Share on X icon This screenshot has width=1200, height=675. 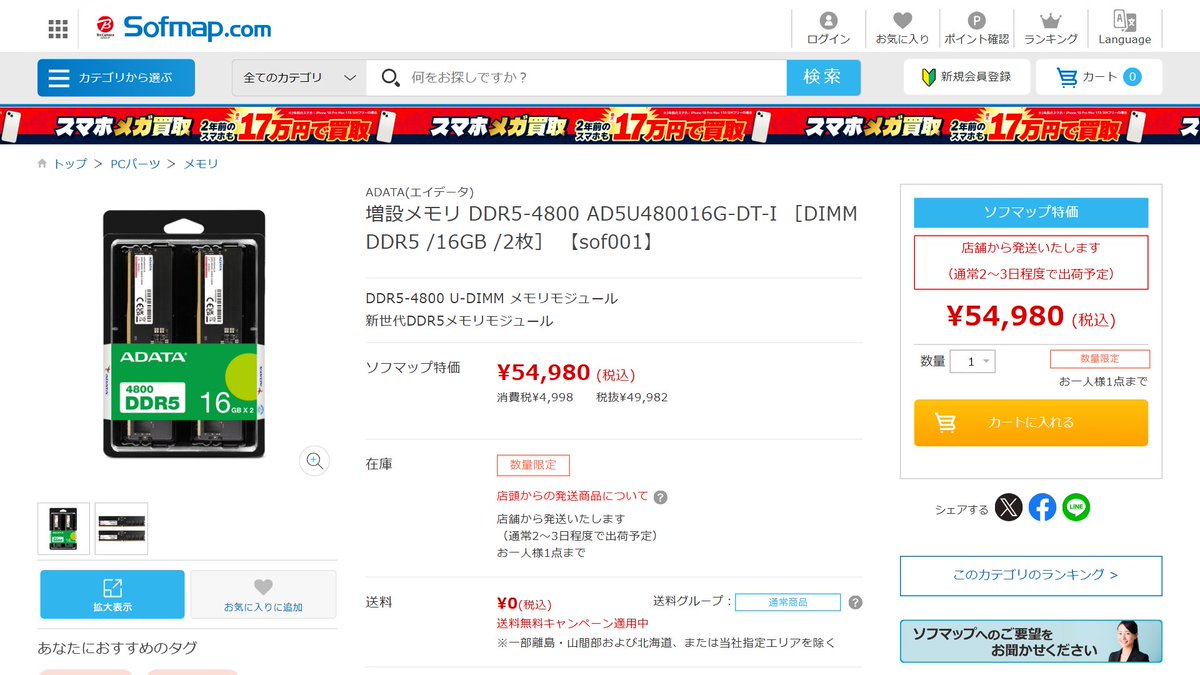click(1009, 508)
